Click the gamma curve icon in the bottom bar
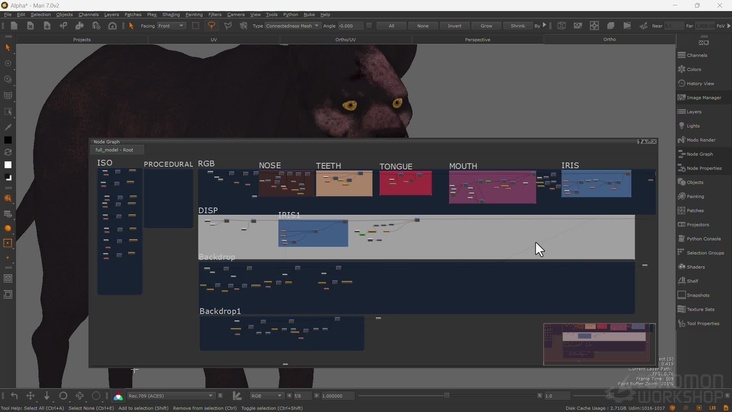732x412 pixels. (237, 396)
